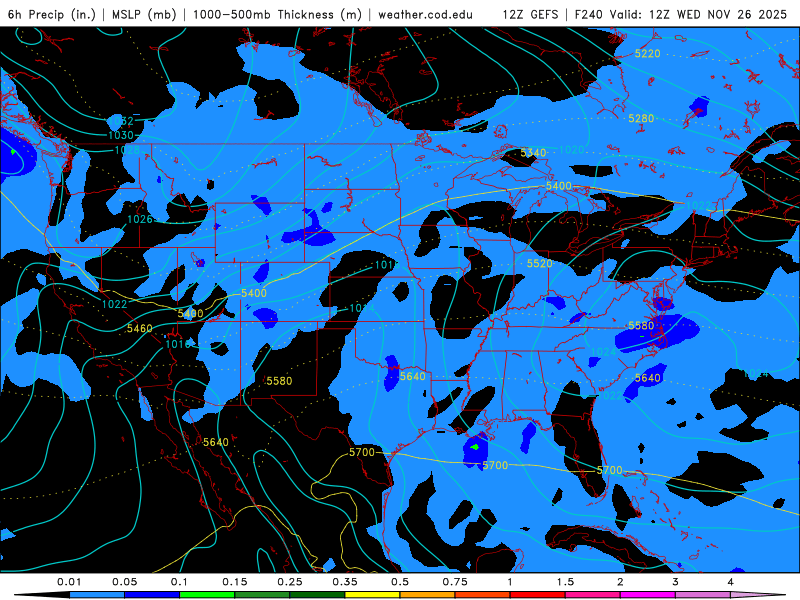Click the "12Z GEFS" model label
This screenshot has height=600, width=800.
point(530,14)
